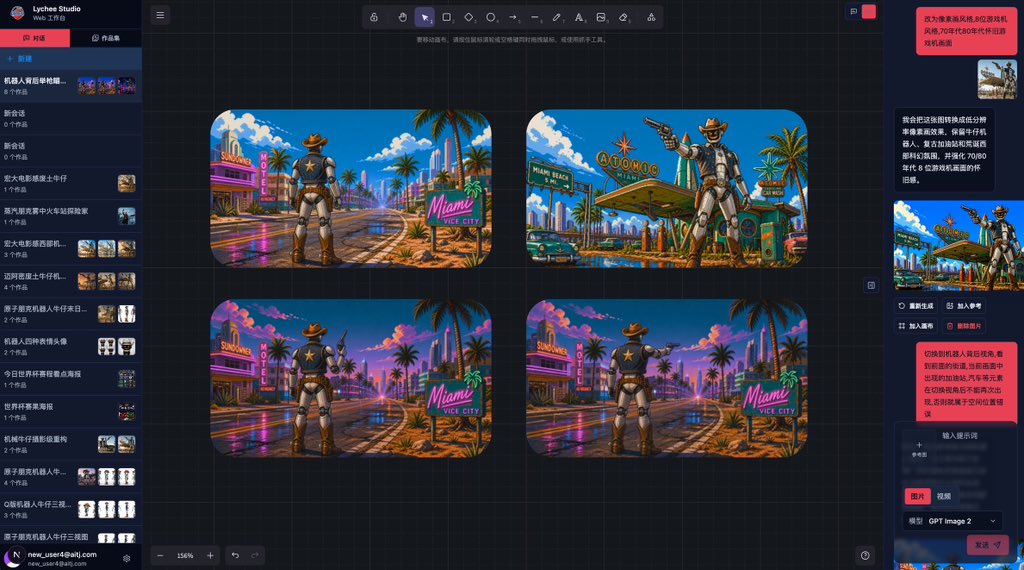
Task: Open conversation 迈阿密废土牛仔机...
Action: (71, 281)
